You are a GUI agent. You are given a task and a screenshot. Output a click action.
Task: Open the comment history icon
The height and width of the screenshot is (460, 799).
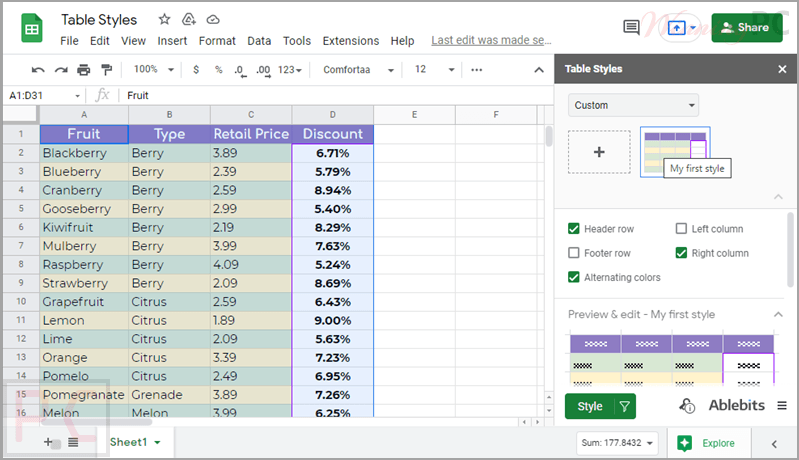click(x=631, y=27)
